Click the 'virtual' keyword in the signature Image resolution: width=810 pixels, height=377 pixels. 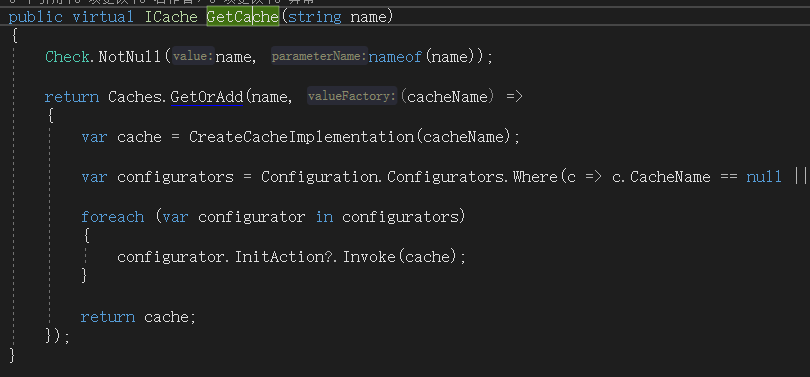pyautogui.click(x=103, y=17)
